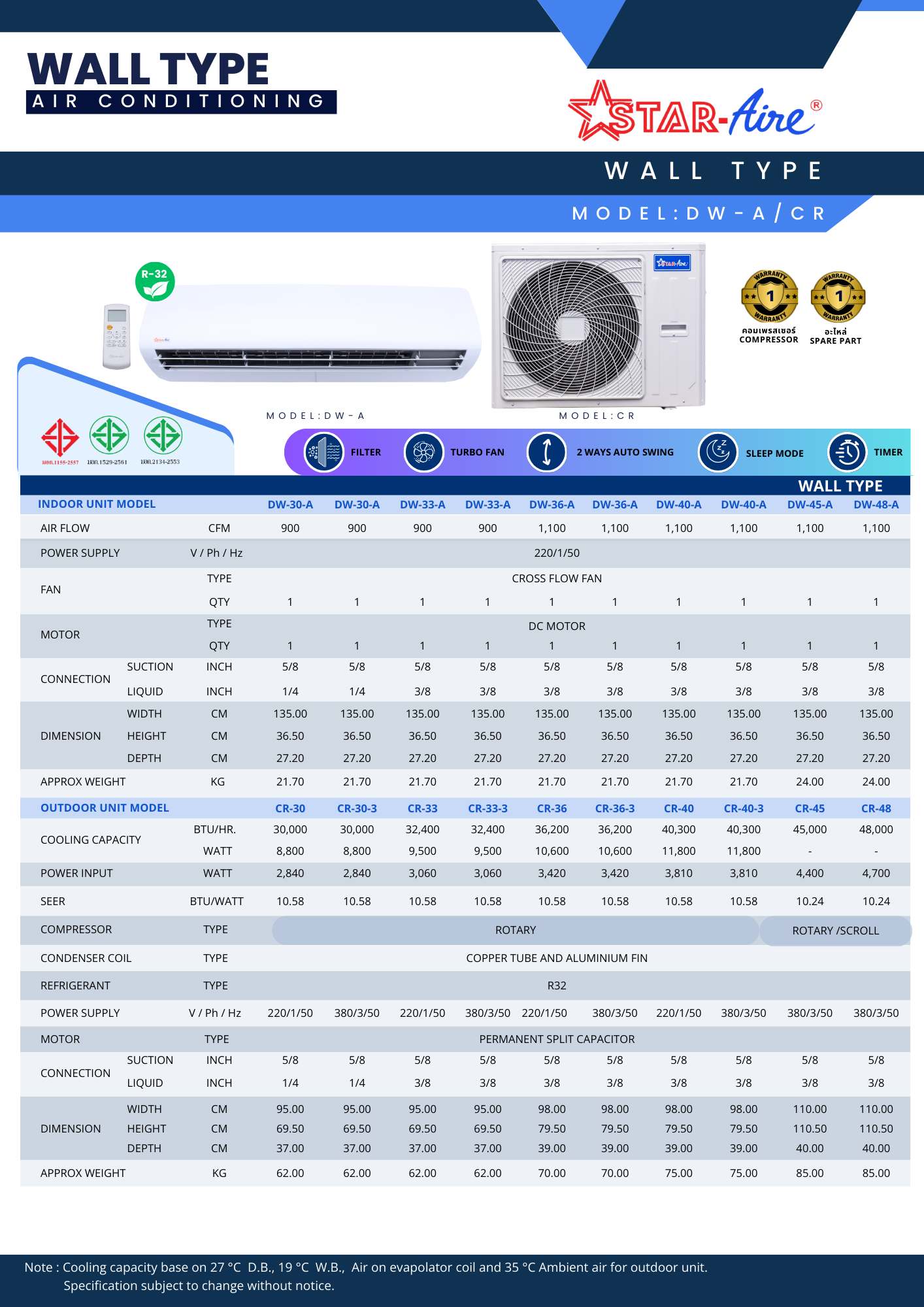Click the green R-32 leaf badge

point(155,282)
